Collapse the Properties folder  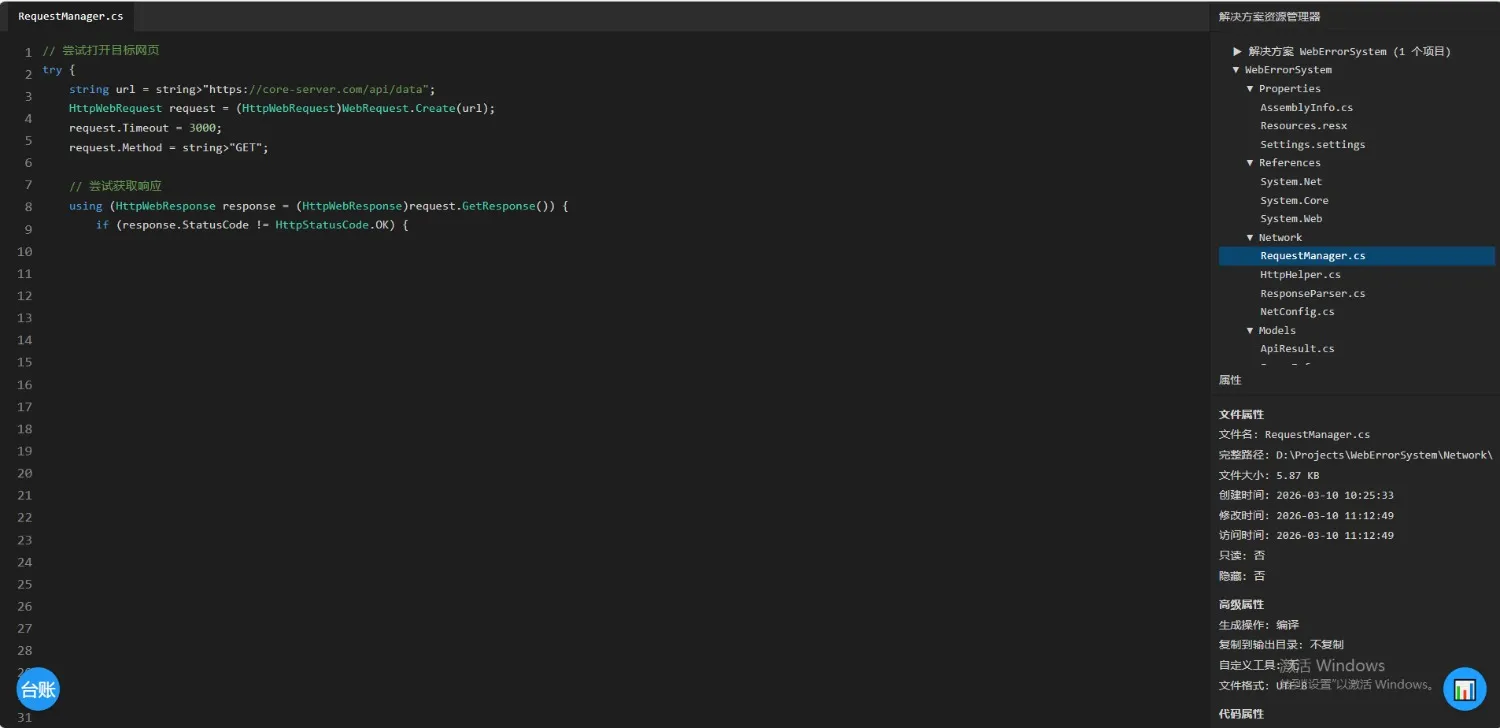pyautogui.click(x=1250, y=89)
